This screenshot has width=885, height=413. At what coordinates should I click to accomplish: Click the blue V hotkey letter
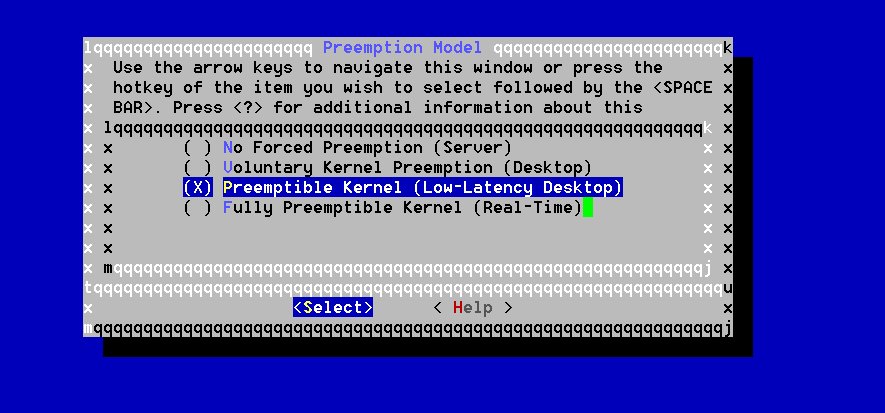(x=227, y=168)
